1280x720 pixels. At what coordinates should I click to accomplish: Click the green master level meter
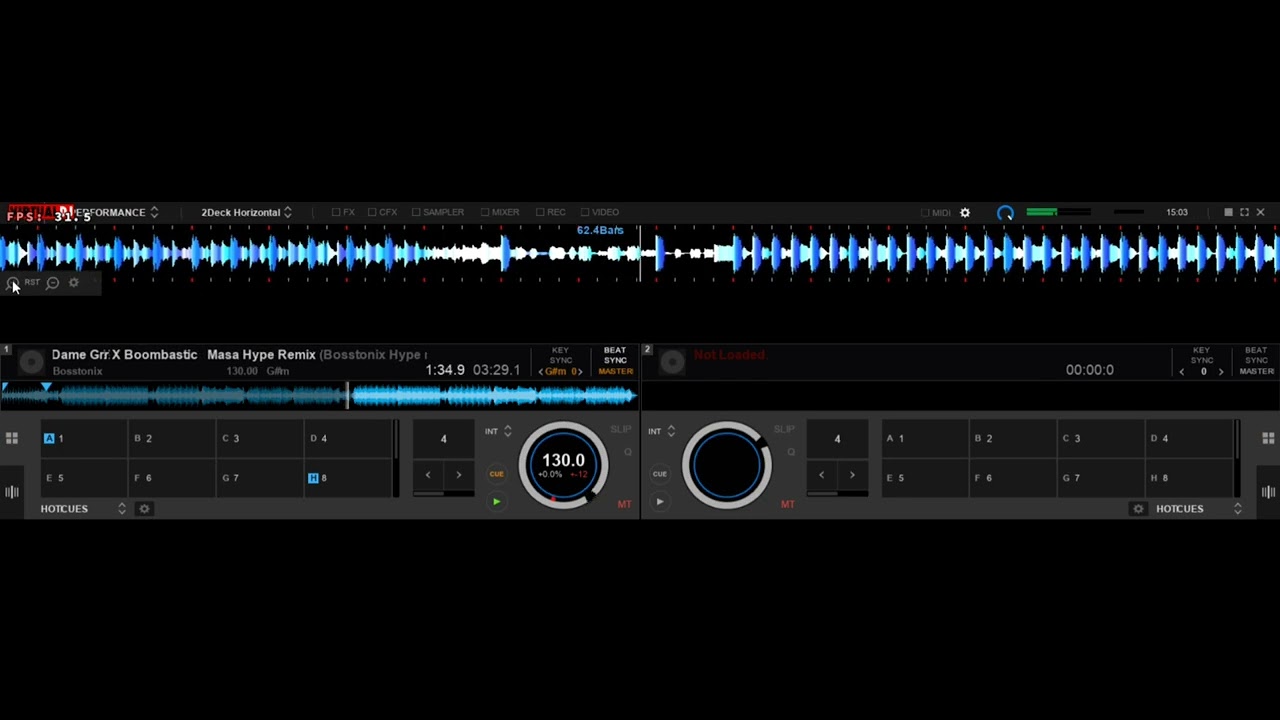1057,212
